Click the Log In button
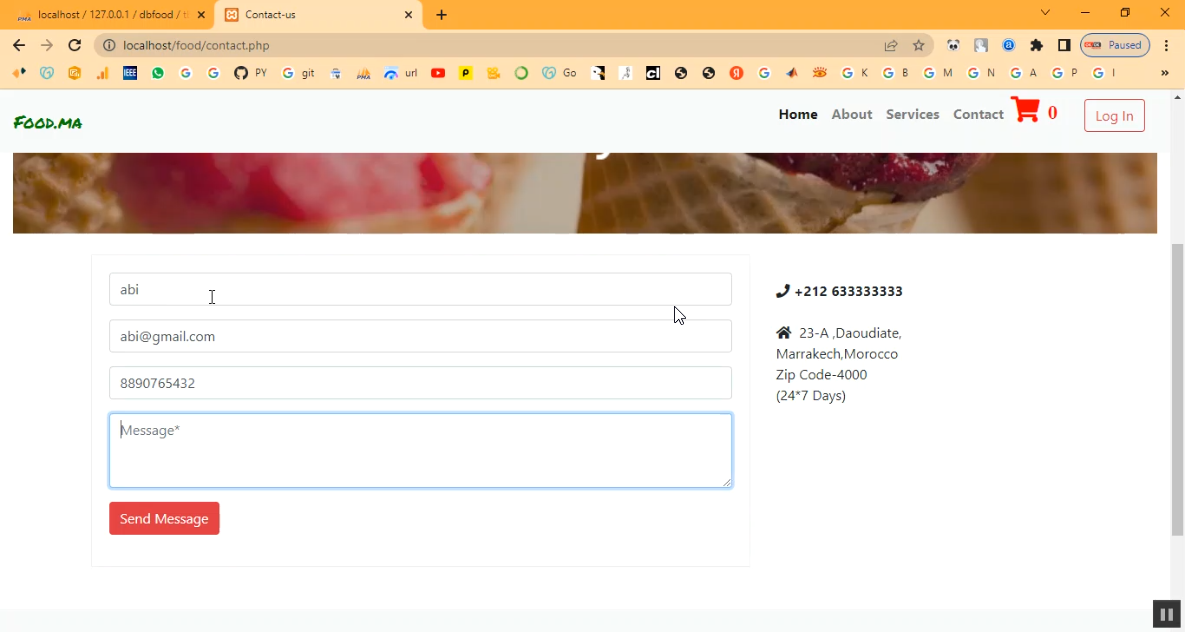This screenshot has width=1185, height=632. 1114,116
